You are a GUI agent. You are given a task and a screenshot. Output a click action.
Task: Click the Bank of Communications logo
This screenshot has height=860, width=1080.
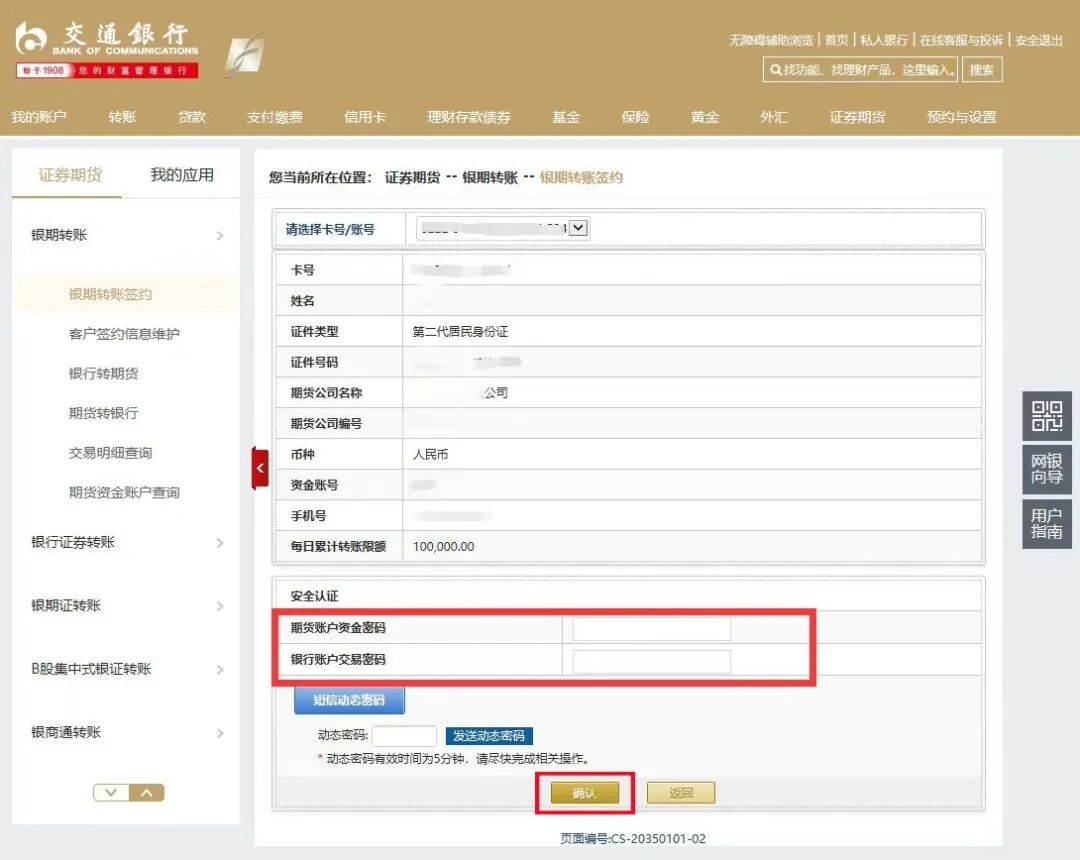[x=107, y=50]
